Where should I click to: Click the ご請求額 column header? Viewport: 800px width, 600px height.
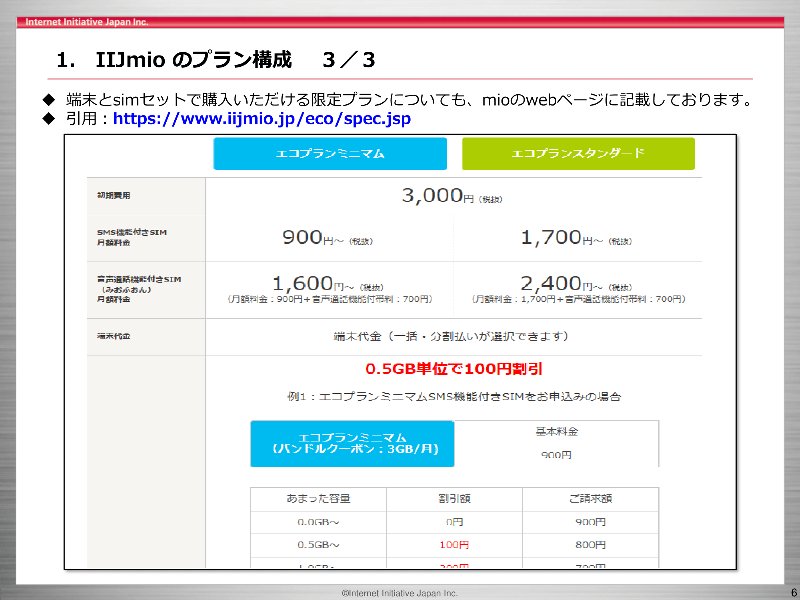click(x=590, y=499)
